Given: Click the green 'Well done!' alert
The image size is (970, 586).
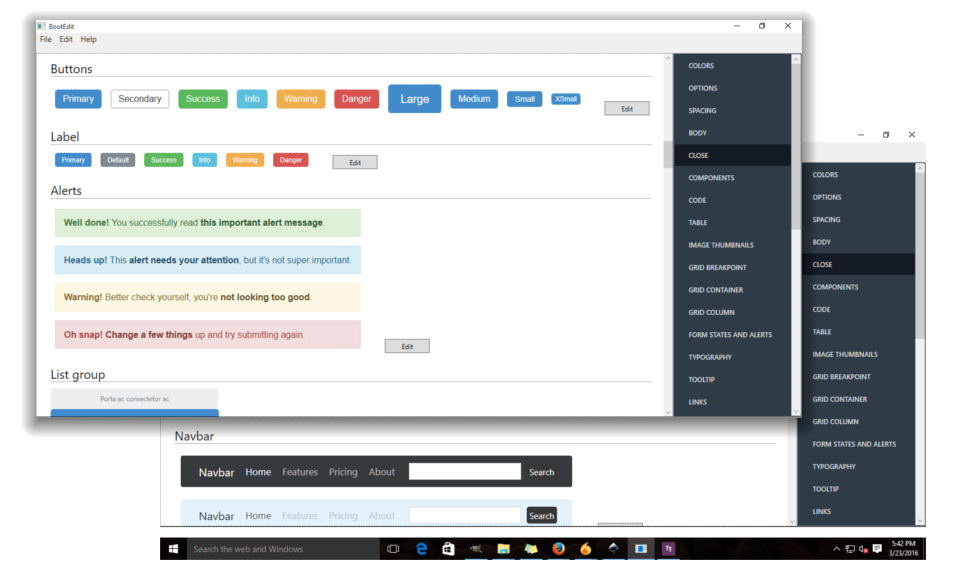Looking at the screenshot, I should point(208,223).
